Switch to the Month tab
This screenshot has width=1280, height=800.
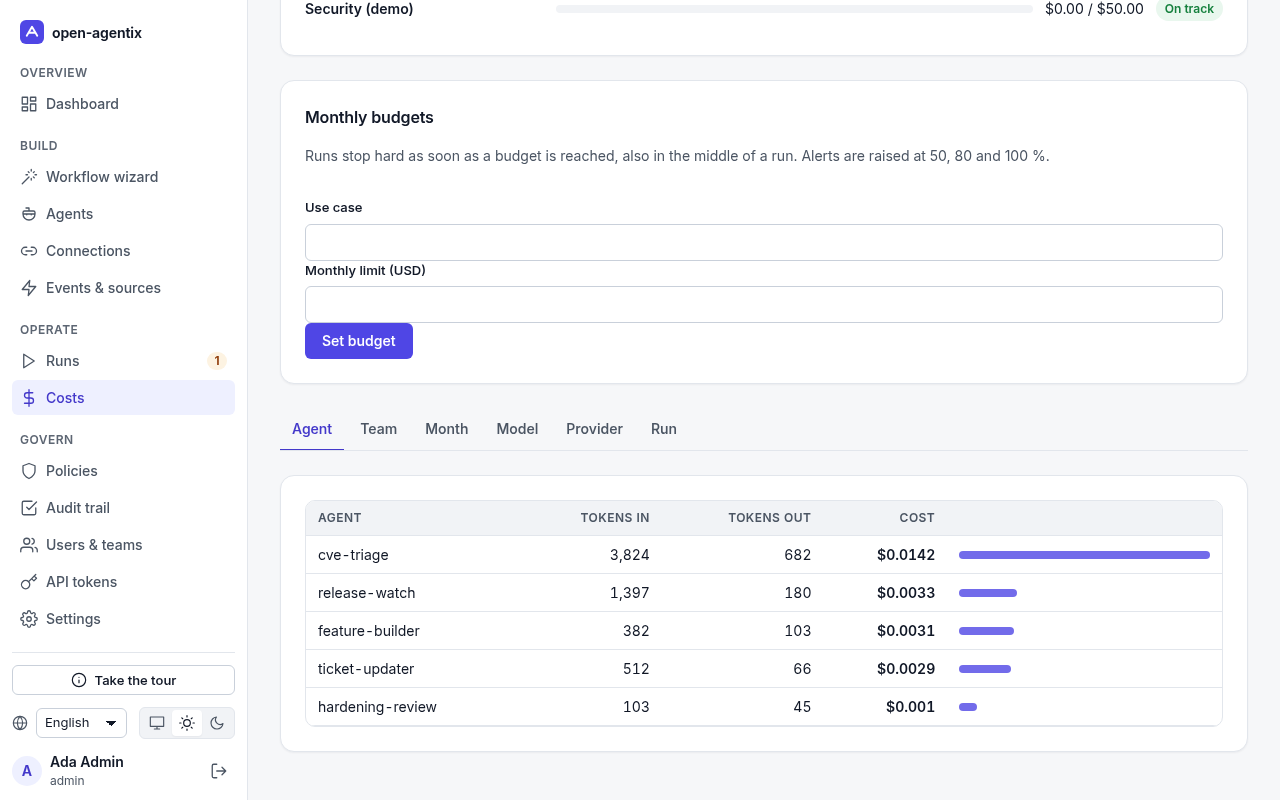pyautogui.click(x=447, y=429)
